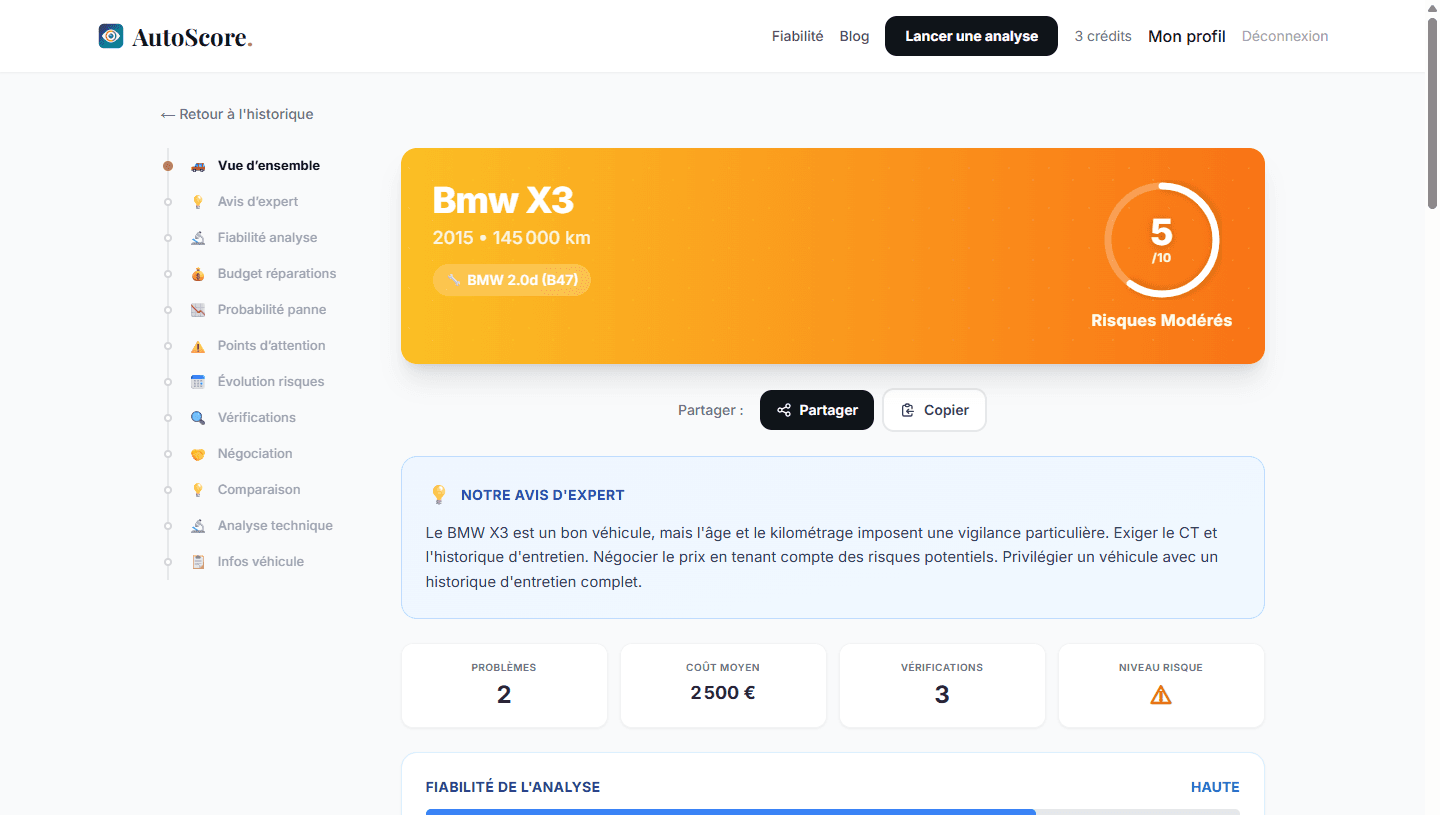
Task: Jump to Comparaison section
Action: pos(259,490)
